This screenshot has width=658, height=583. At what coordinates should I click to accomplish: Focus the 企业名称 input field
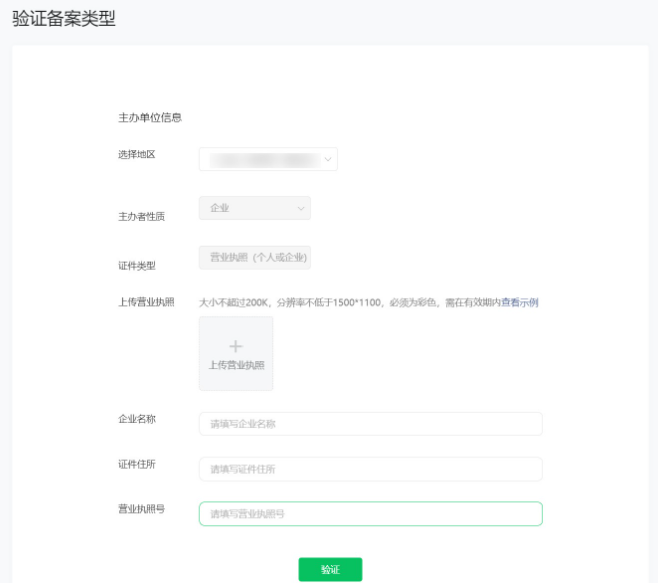pyautogui.click(x=371, y=424)
